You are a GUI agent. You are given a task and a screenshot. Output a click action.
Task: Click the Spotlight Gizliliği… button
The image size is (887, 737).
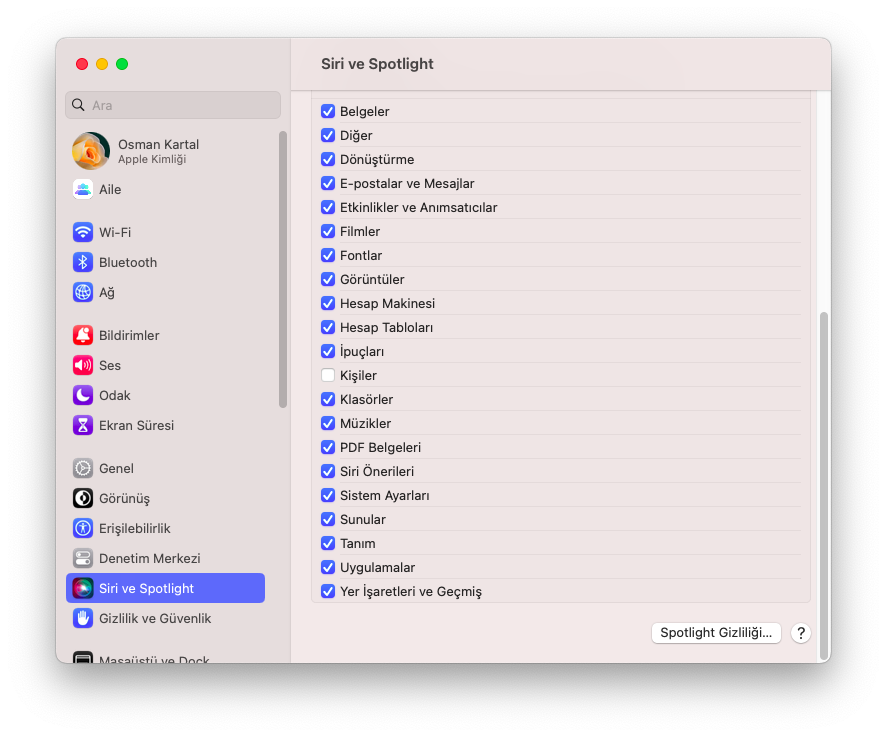tap(716, 633)
